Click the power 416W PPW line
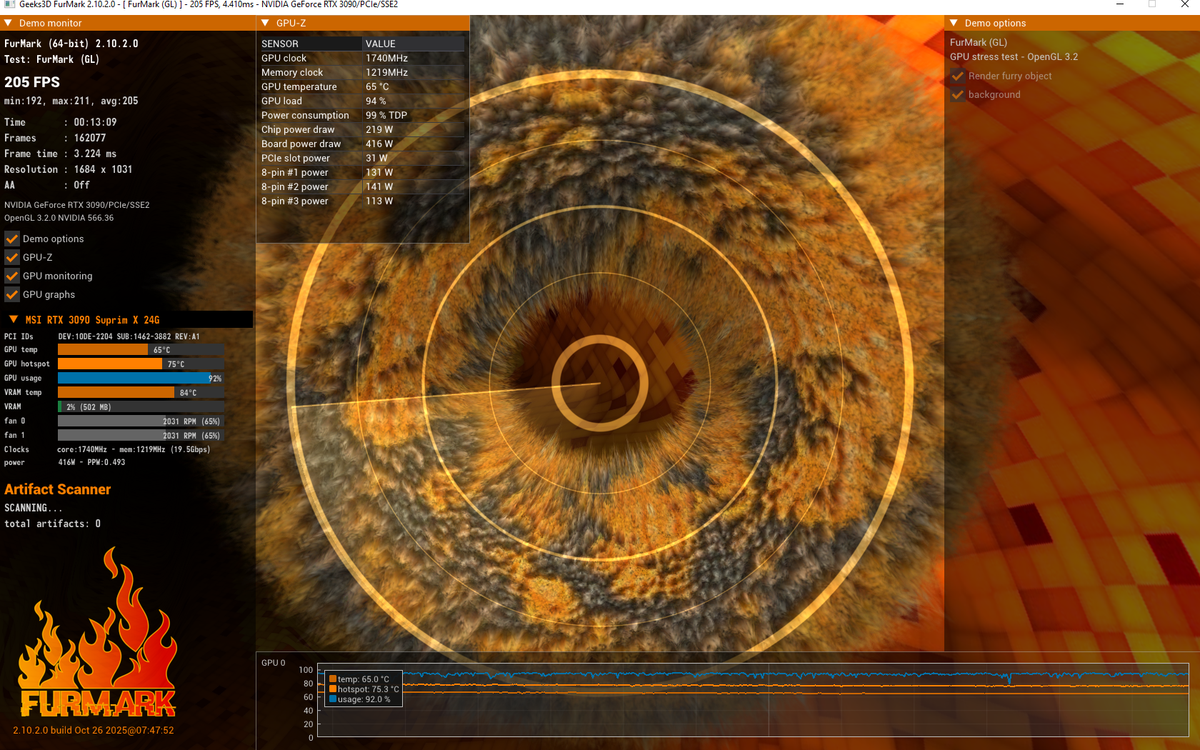1200x750 pixels. [65, 464]
